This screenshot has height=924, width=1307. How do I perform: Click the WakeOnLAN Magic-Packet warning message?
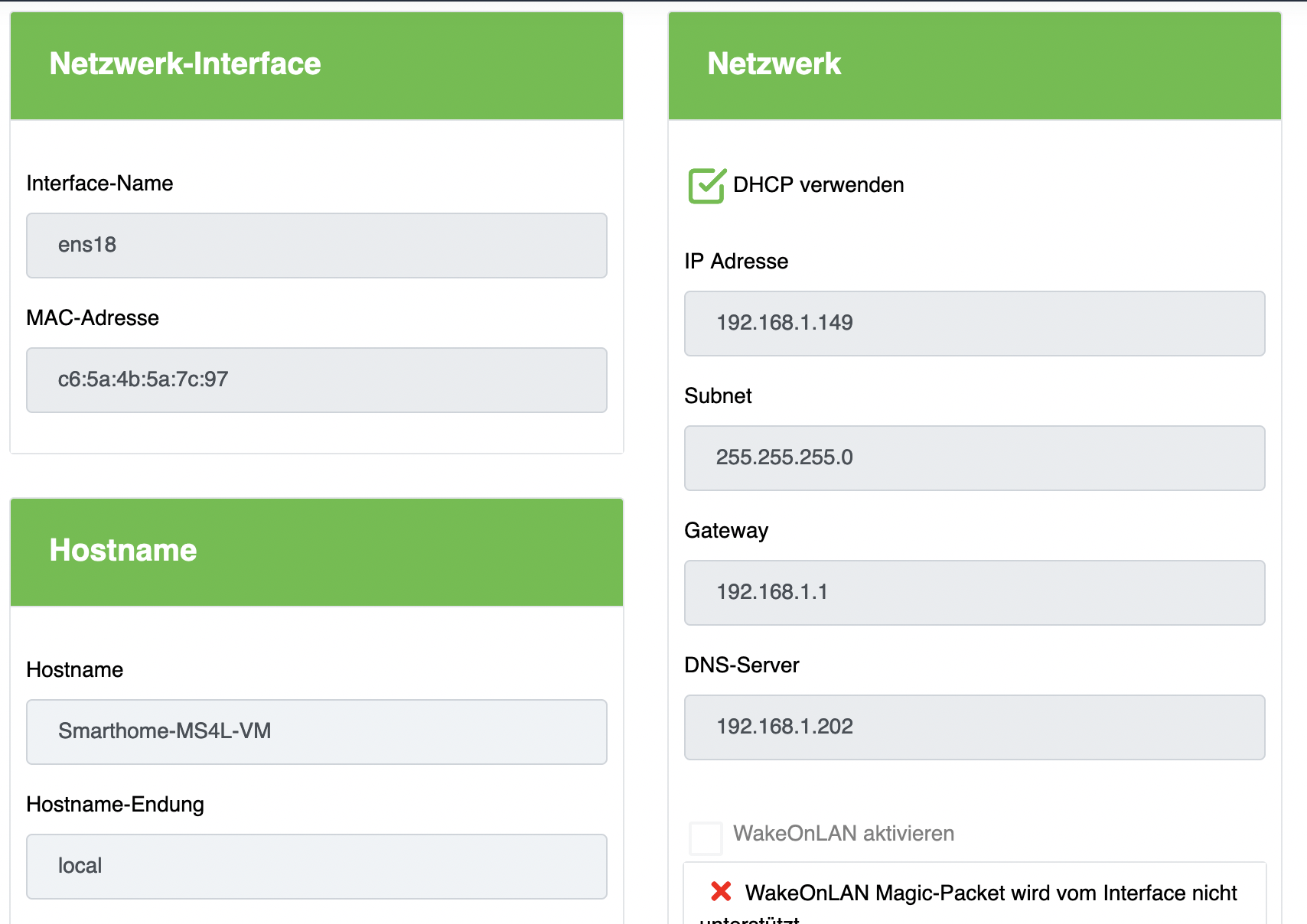click(x=990, y=893)
